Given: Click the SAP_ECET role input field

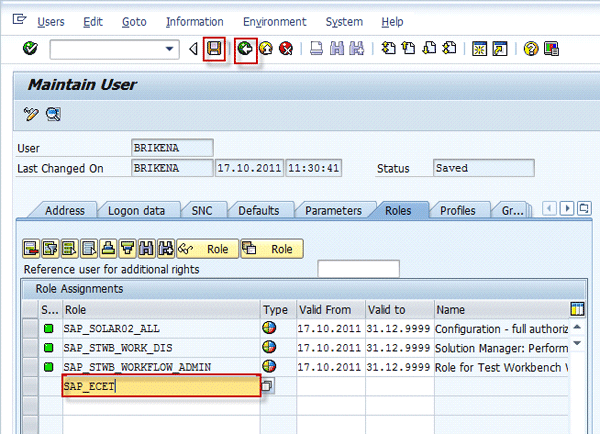Looking at the screenshot, I should 161,386.
